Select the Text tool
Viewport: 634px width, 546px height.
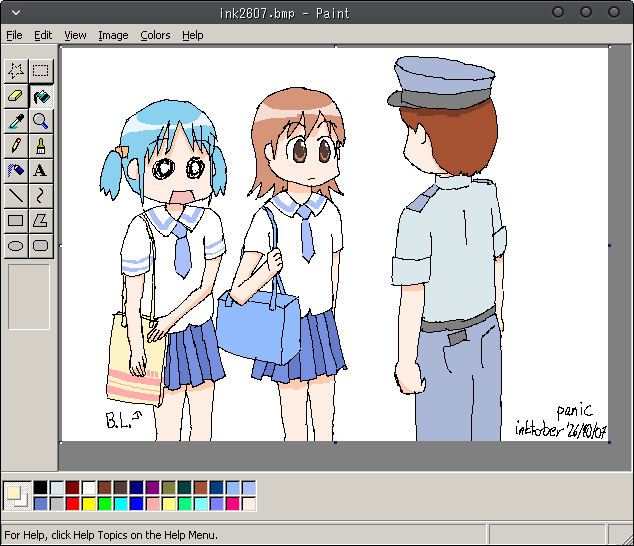[41, 171]
